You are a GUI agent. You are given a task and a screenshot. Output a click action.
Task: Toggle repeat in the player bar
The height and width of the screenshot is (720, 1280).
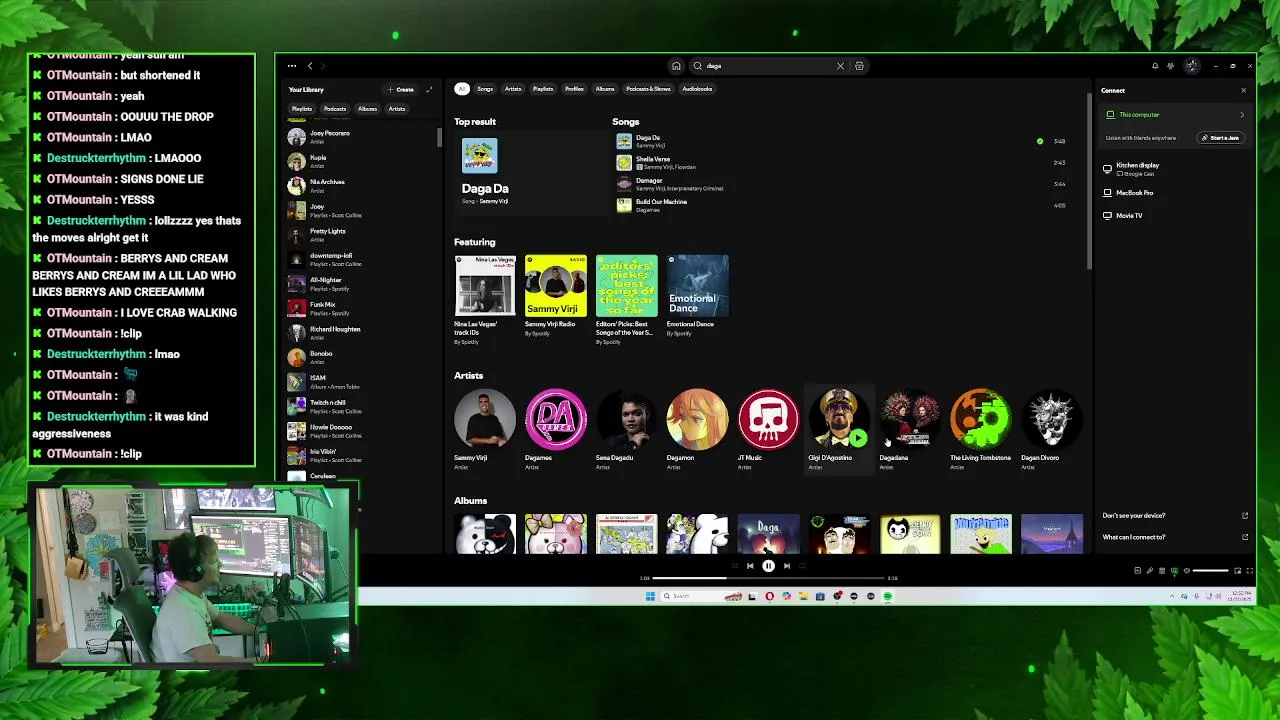point(802,566)
